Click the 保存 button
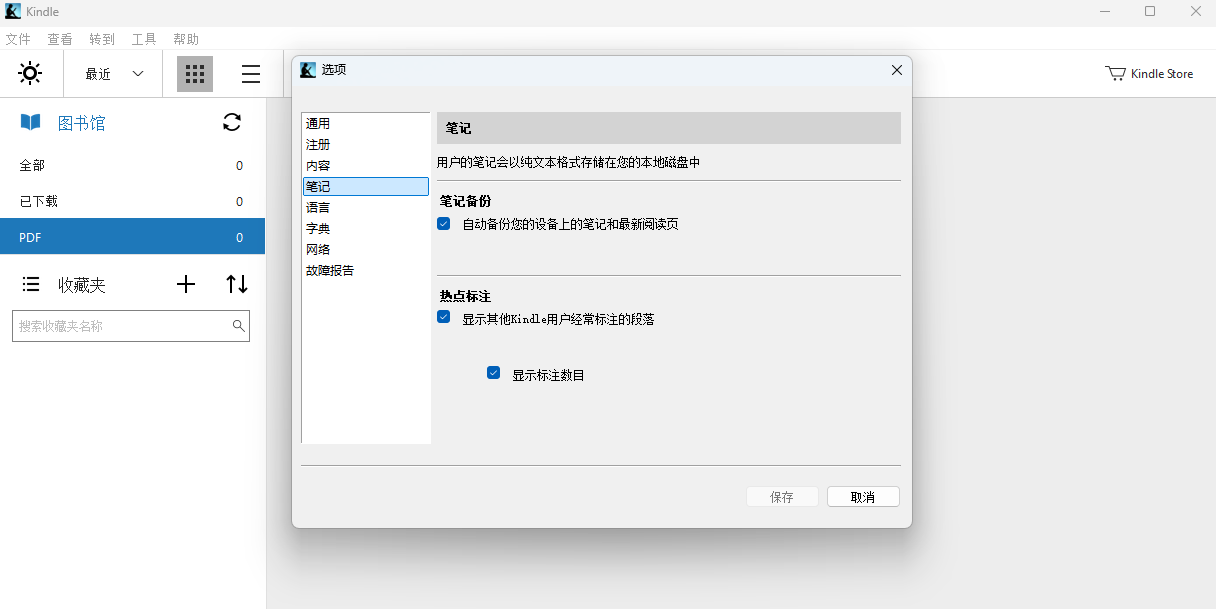Viewport: 1216px width, 609px height. tap(782, 496)
